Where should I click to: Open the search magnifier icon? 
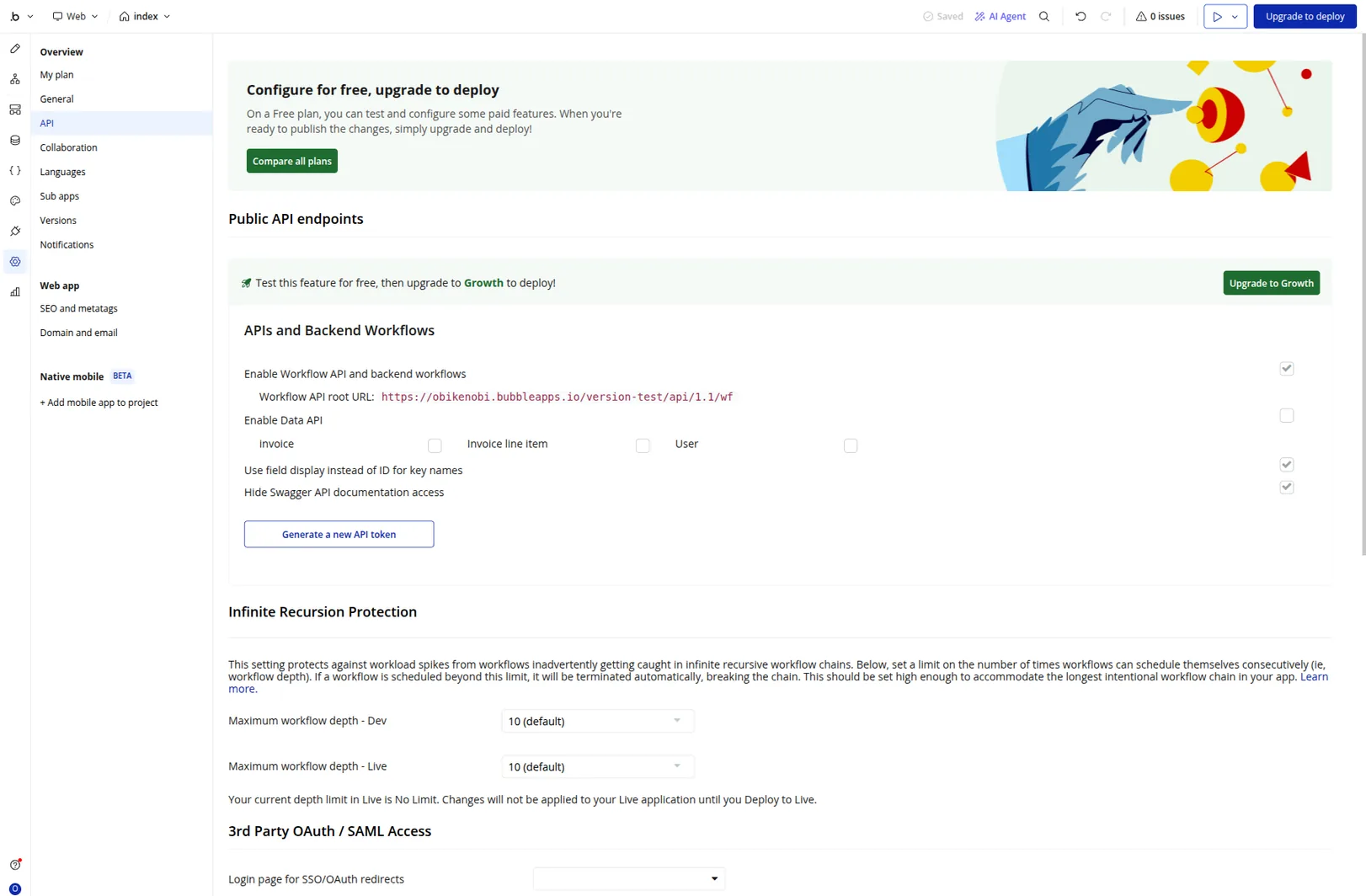[1044, 16]
